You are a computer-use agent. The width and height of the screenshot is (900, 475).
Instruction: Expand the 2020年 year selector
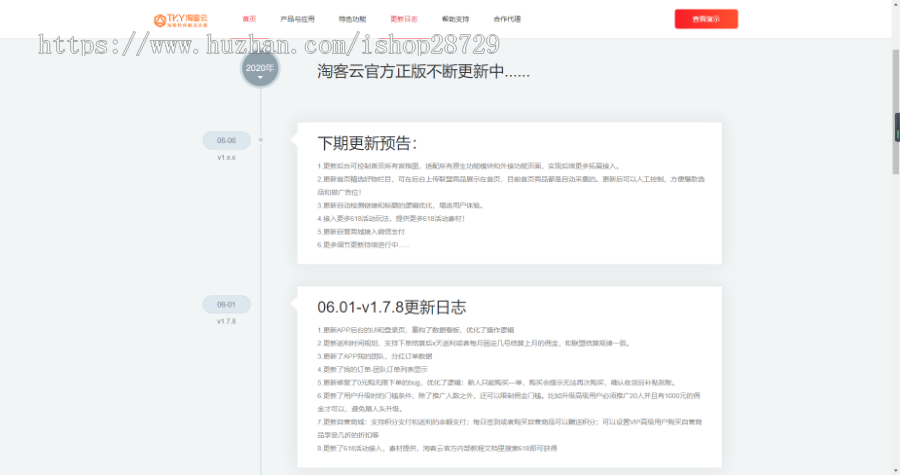pyautogui.click(x=260, y=69)
